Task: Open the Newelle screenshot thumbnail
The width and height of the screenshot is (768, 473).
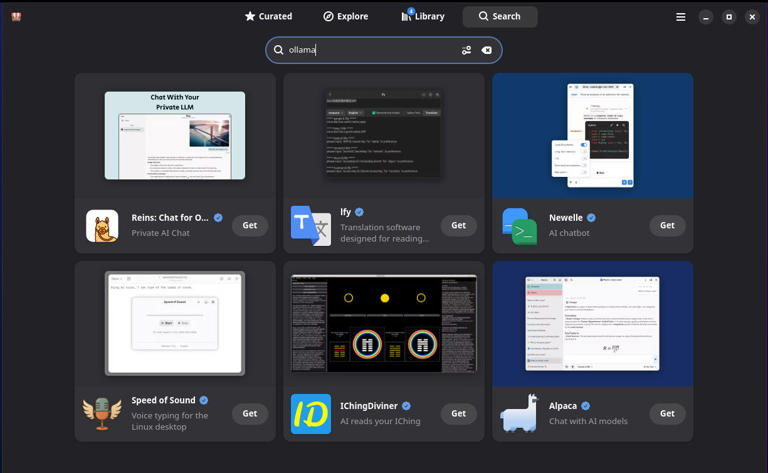Action: (593, 136)
